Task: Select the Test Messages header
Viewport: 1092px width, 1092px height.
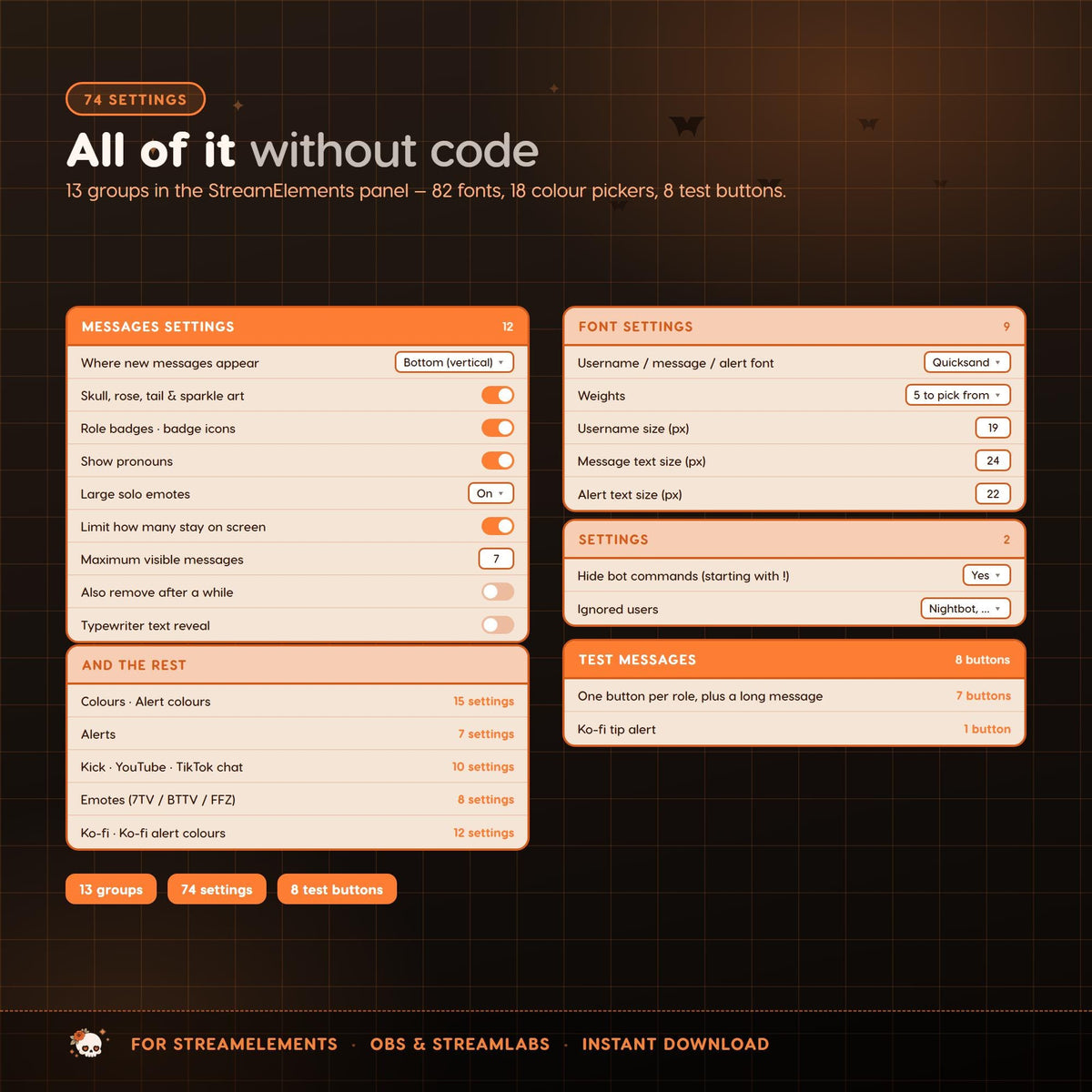Action: (794, 660)
